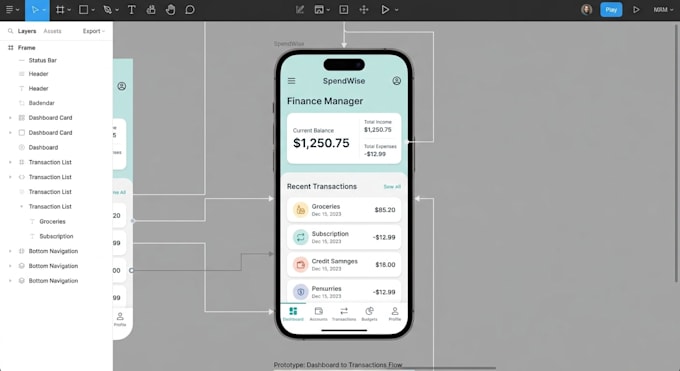Click the edit object pencil icon
This screenshot has width=680, height=371.
click(x=300, y=10)
